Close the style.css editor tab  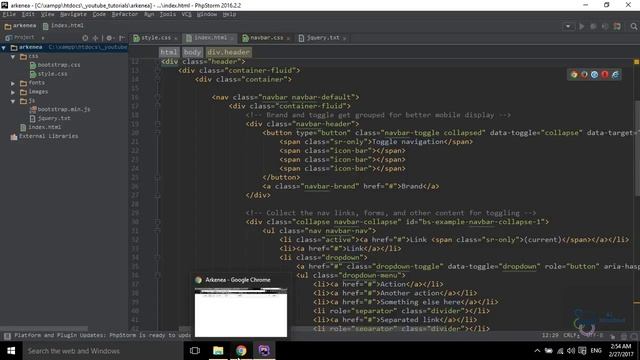(x=176, y=38)
